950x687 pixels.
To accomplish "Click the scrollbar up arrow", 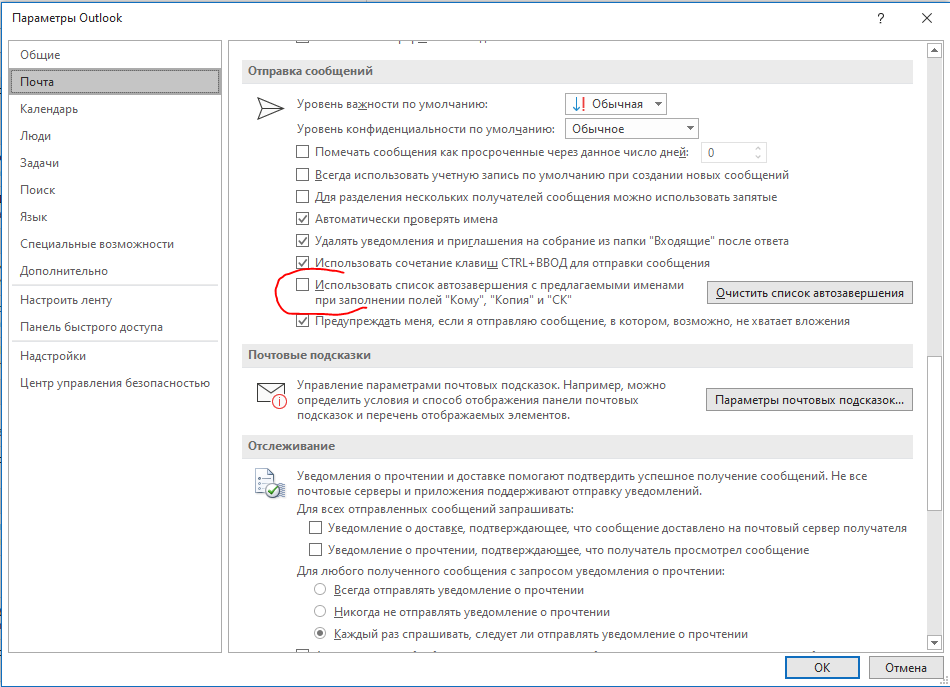I will [934, 50].
